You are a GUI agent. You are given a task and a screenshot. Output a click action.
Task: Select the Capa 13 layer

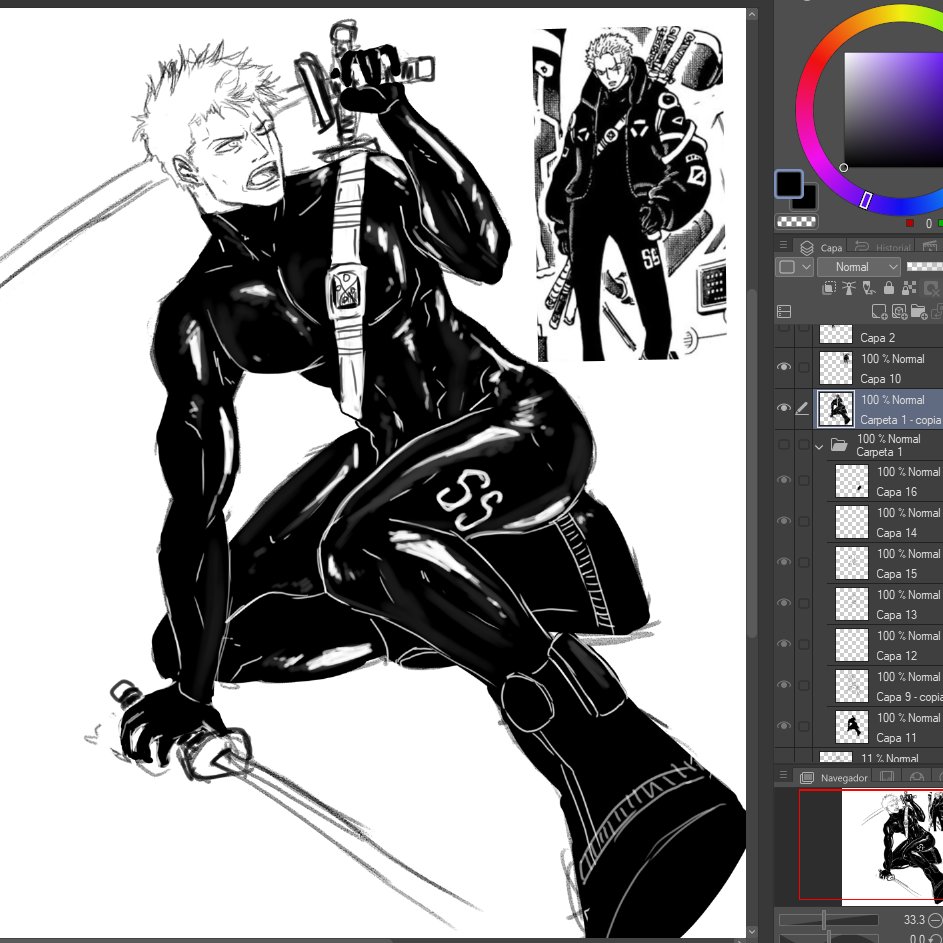point(885,604)
